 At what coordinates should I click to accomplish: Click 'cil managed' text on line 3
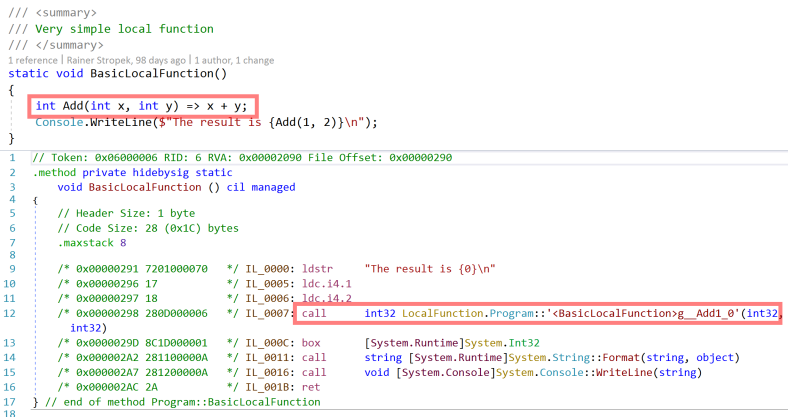(x=261, y=187)
